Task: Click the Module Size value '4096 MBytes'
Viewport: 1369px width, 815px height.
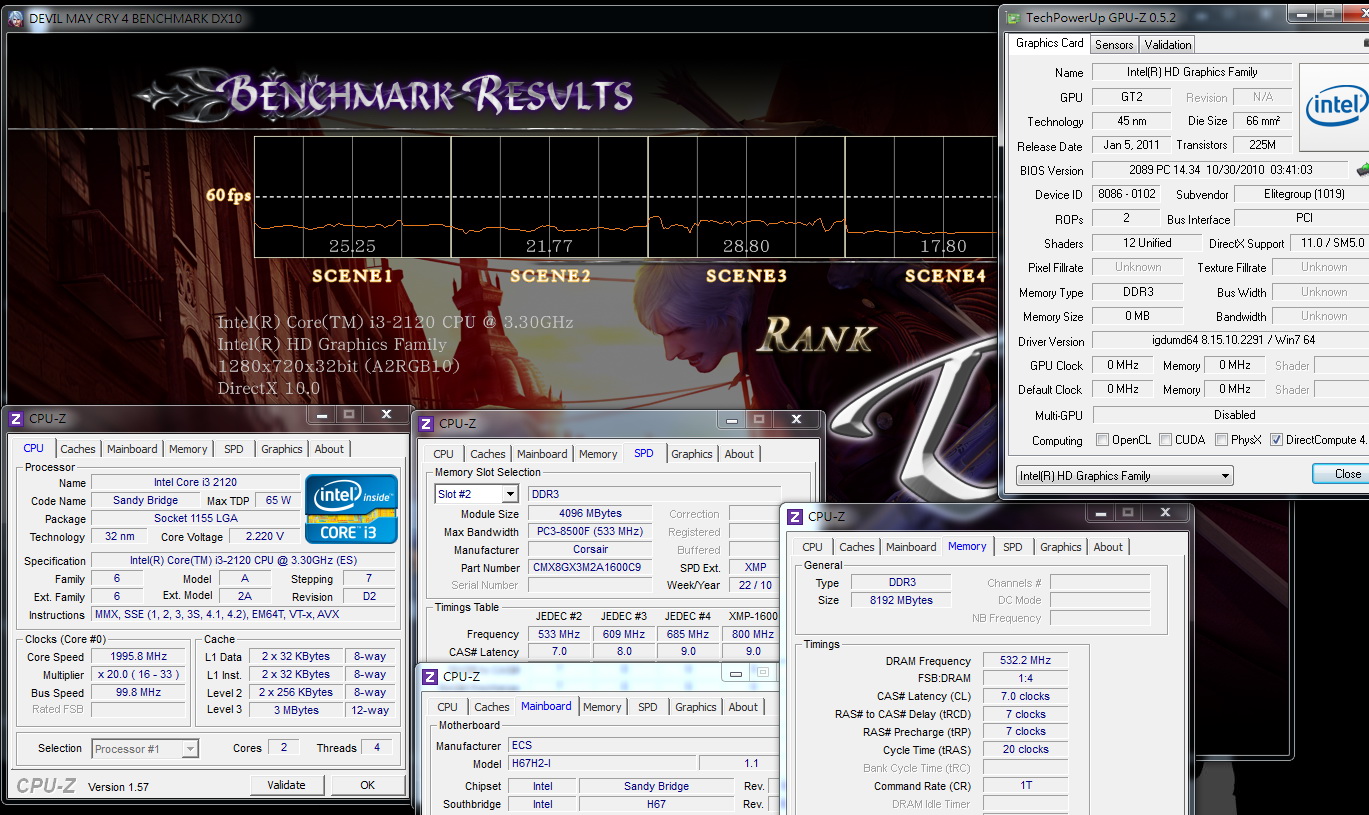Action: point(590,514)
